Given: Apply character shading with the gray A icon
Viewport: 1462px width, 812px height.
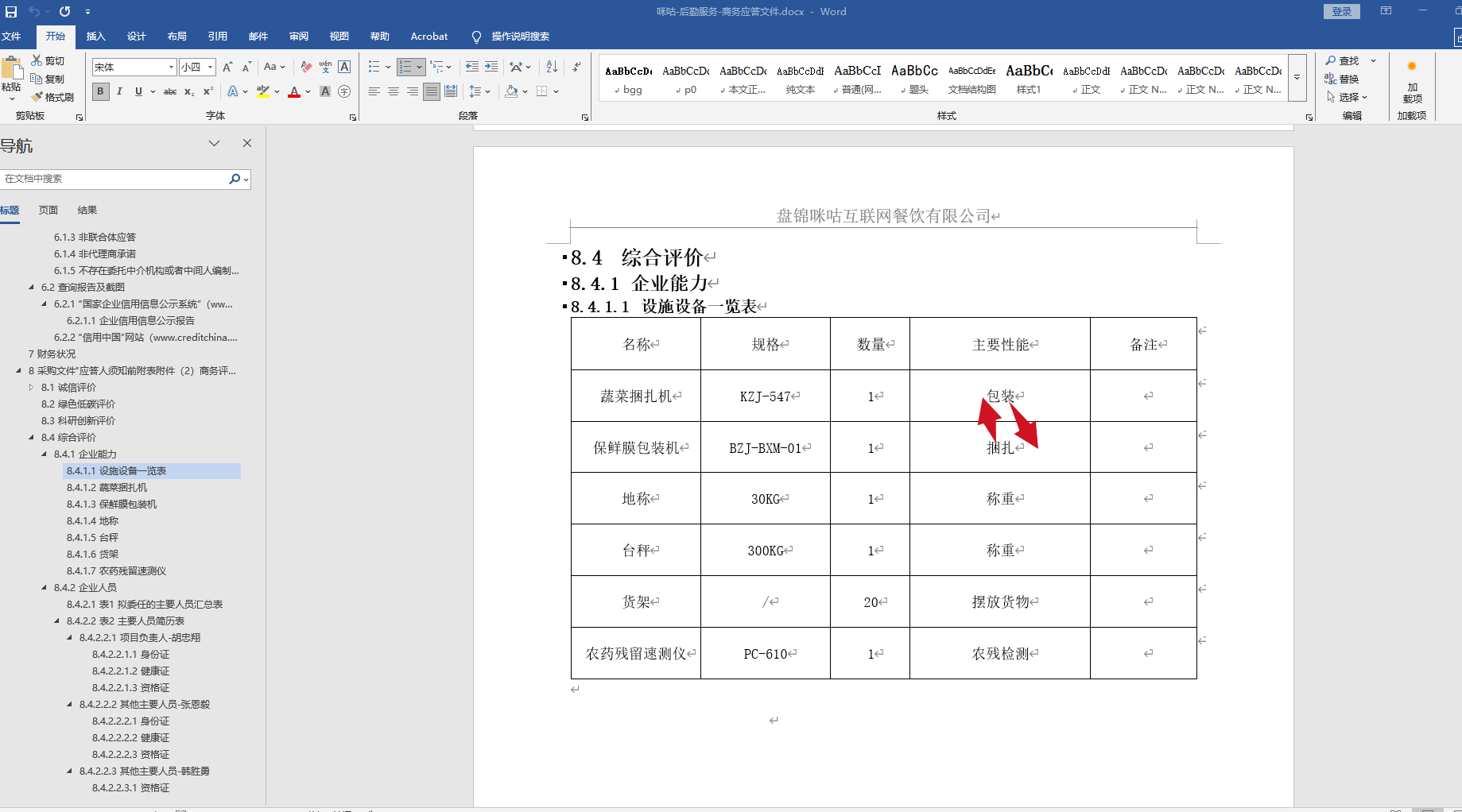Looking at the screenshot, I should click(325, 91).
